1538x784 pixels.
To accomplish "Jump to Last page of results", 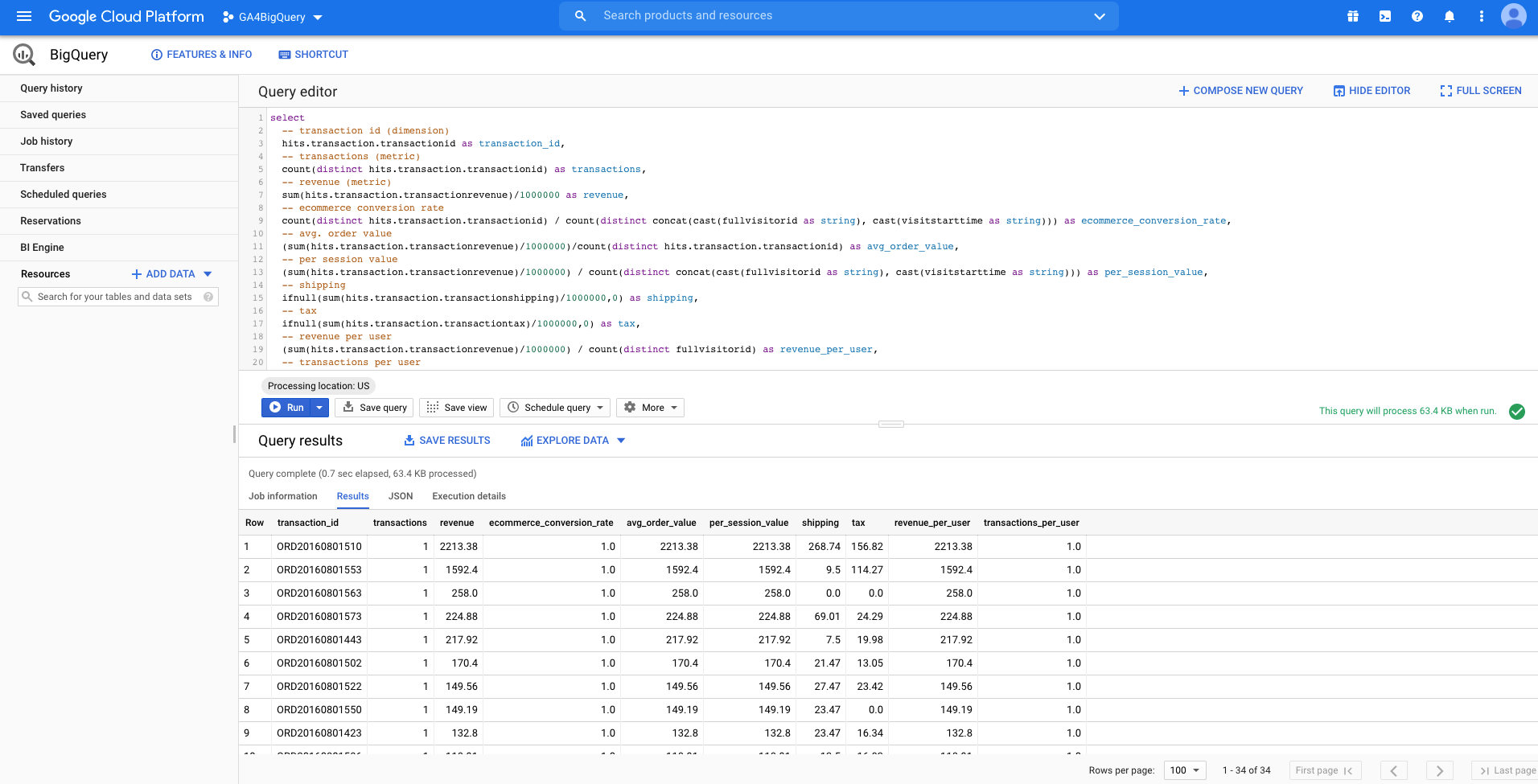I will (1507, 770).
